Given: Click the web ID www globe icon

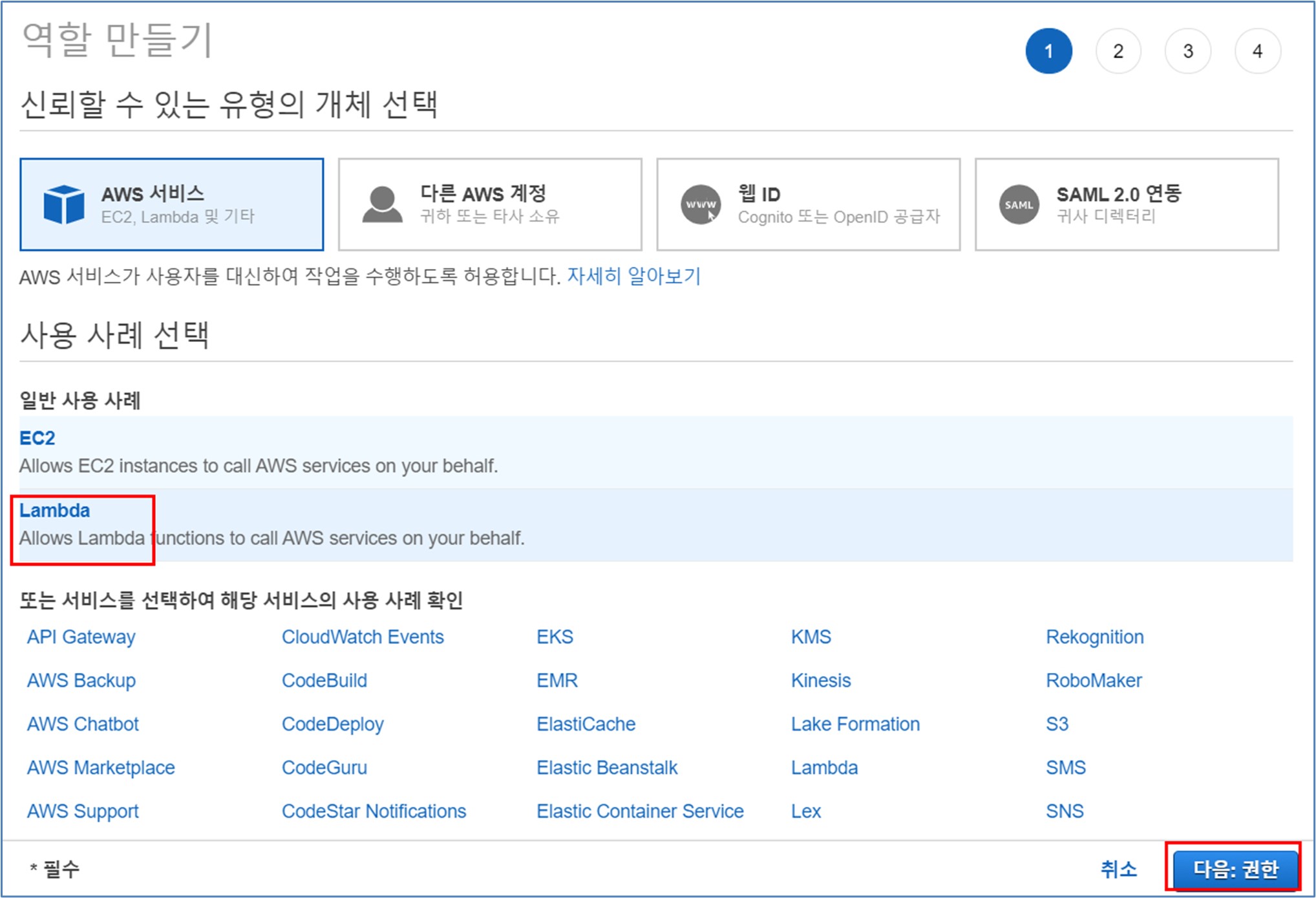Looking at the screenshot, I should 701,204.
